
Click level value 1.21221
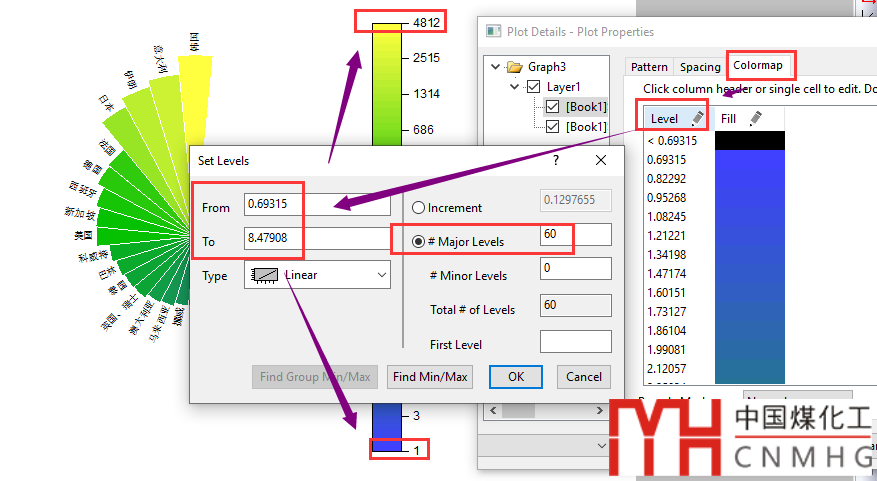(x=666, y=235)
